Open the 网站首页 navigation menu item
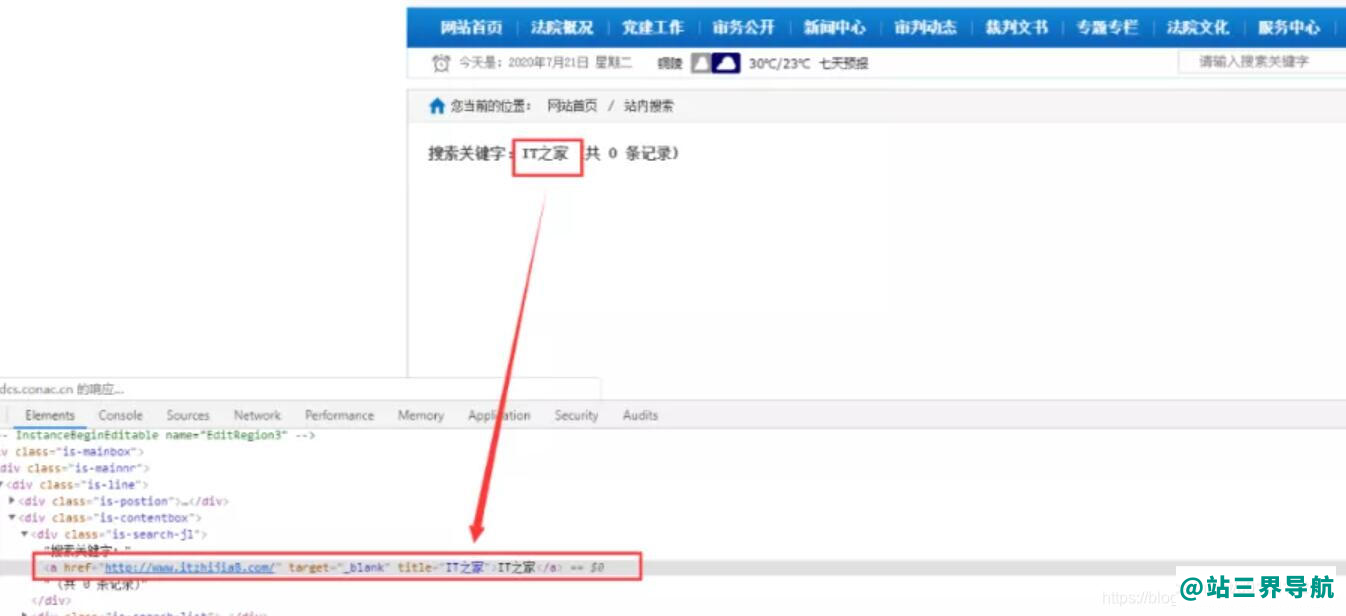 471,28
